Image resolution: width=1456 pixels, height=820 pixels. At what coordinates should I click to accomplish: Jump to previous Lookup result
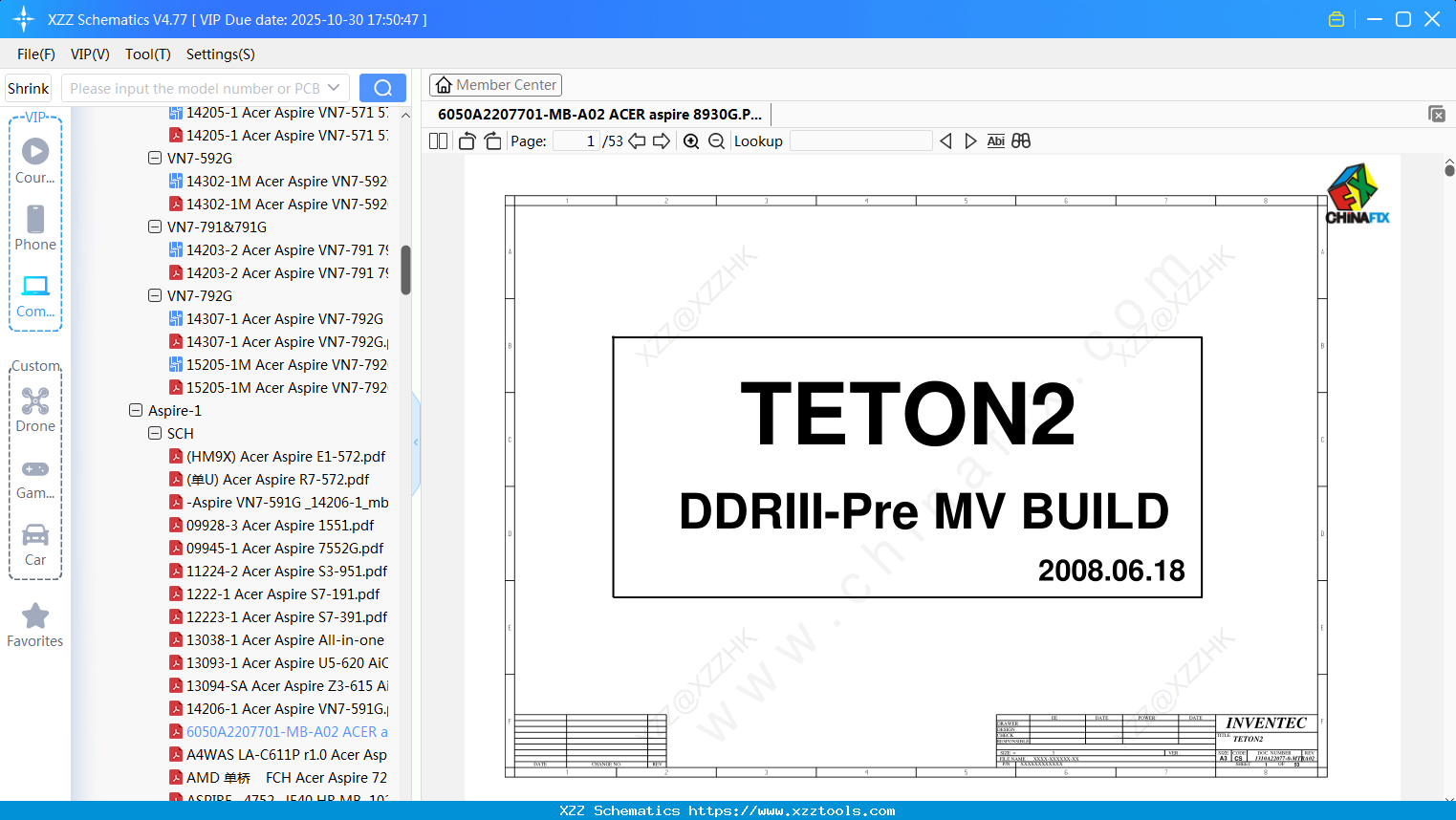pos(945,141)
